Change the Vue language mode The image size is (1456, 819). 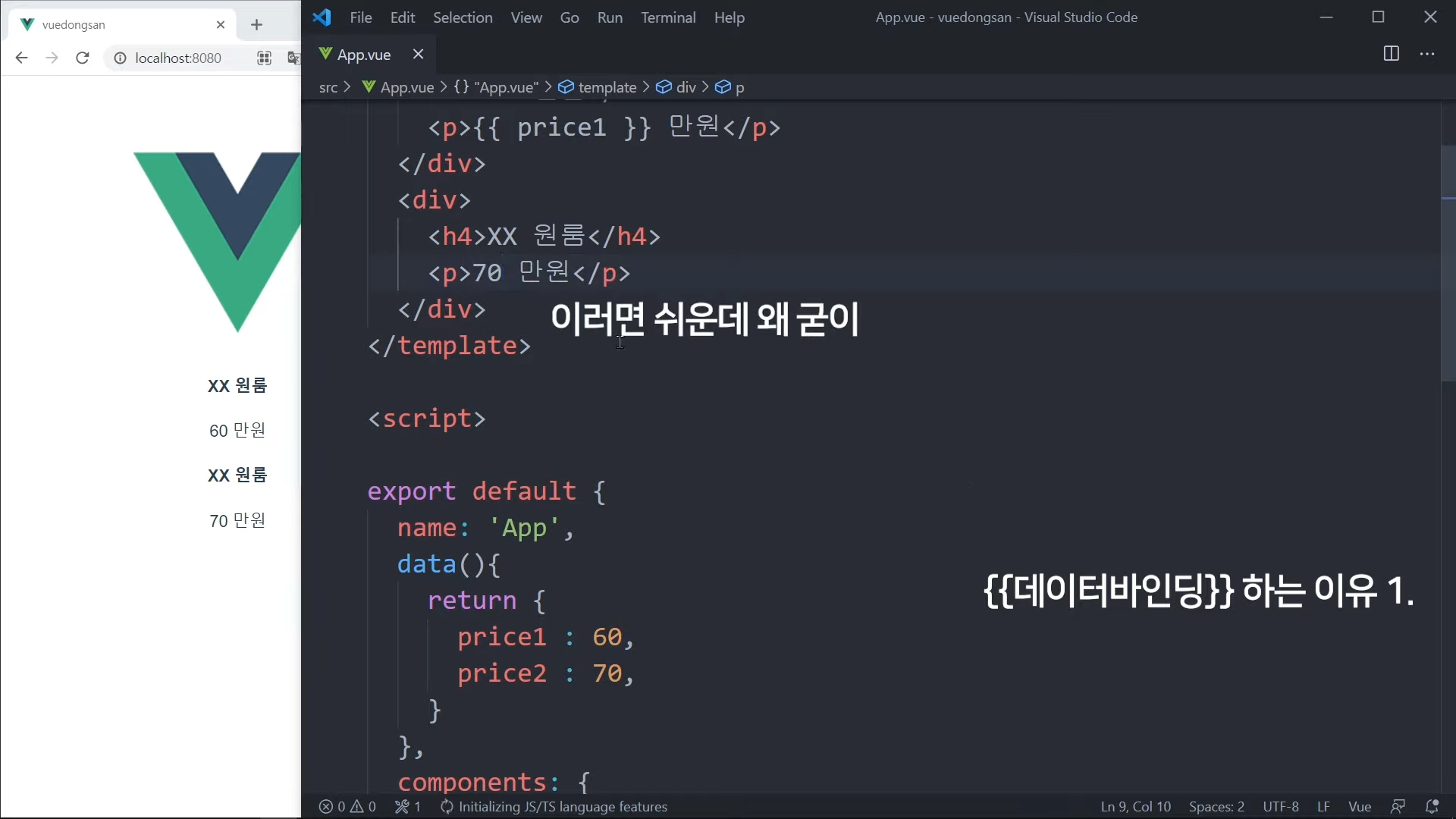[1359, 806]
